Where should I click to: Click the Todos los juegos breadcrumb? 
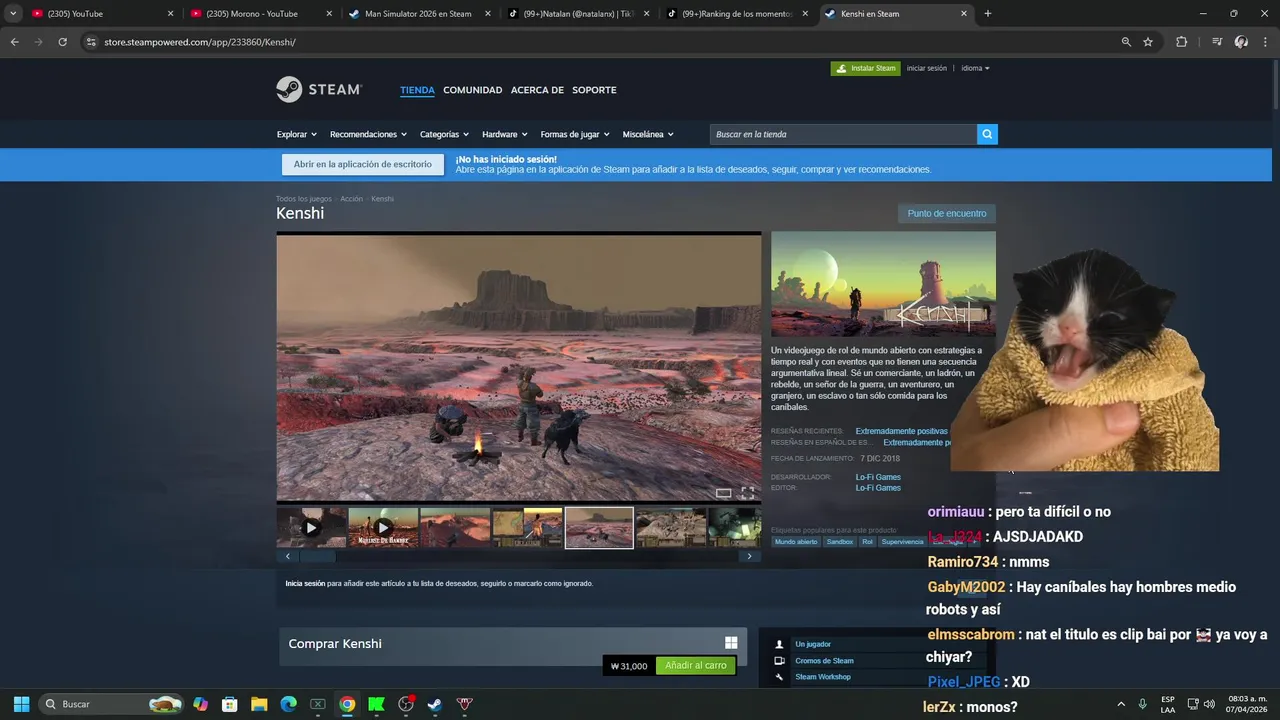click(303, 199)
